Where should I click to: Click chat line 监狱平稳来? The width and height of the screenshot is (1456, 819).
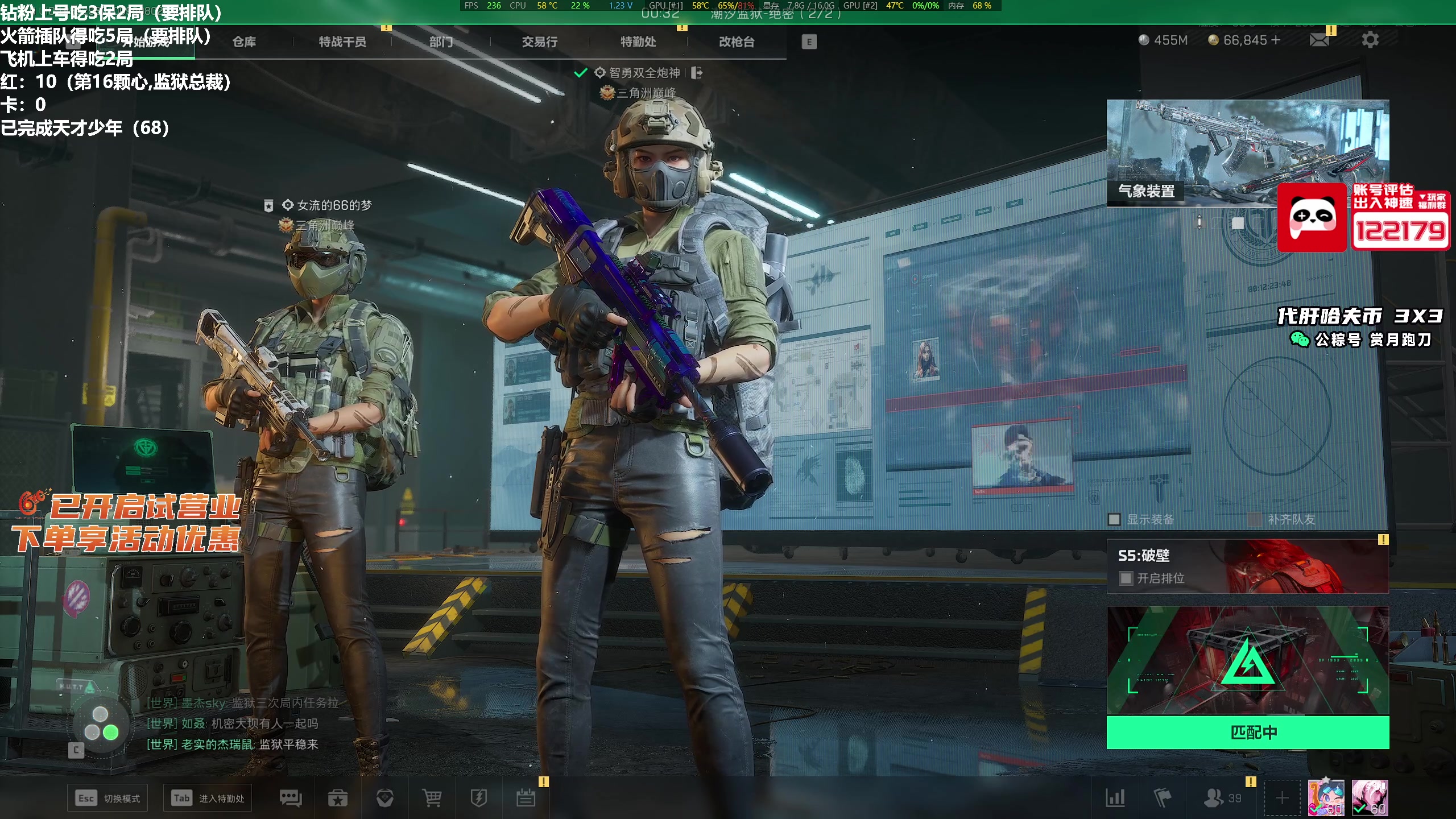click(289, 744)
